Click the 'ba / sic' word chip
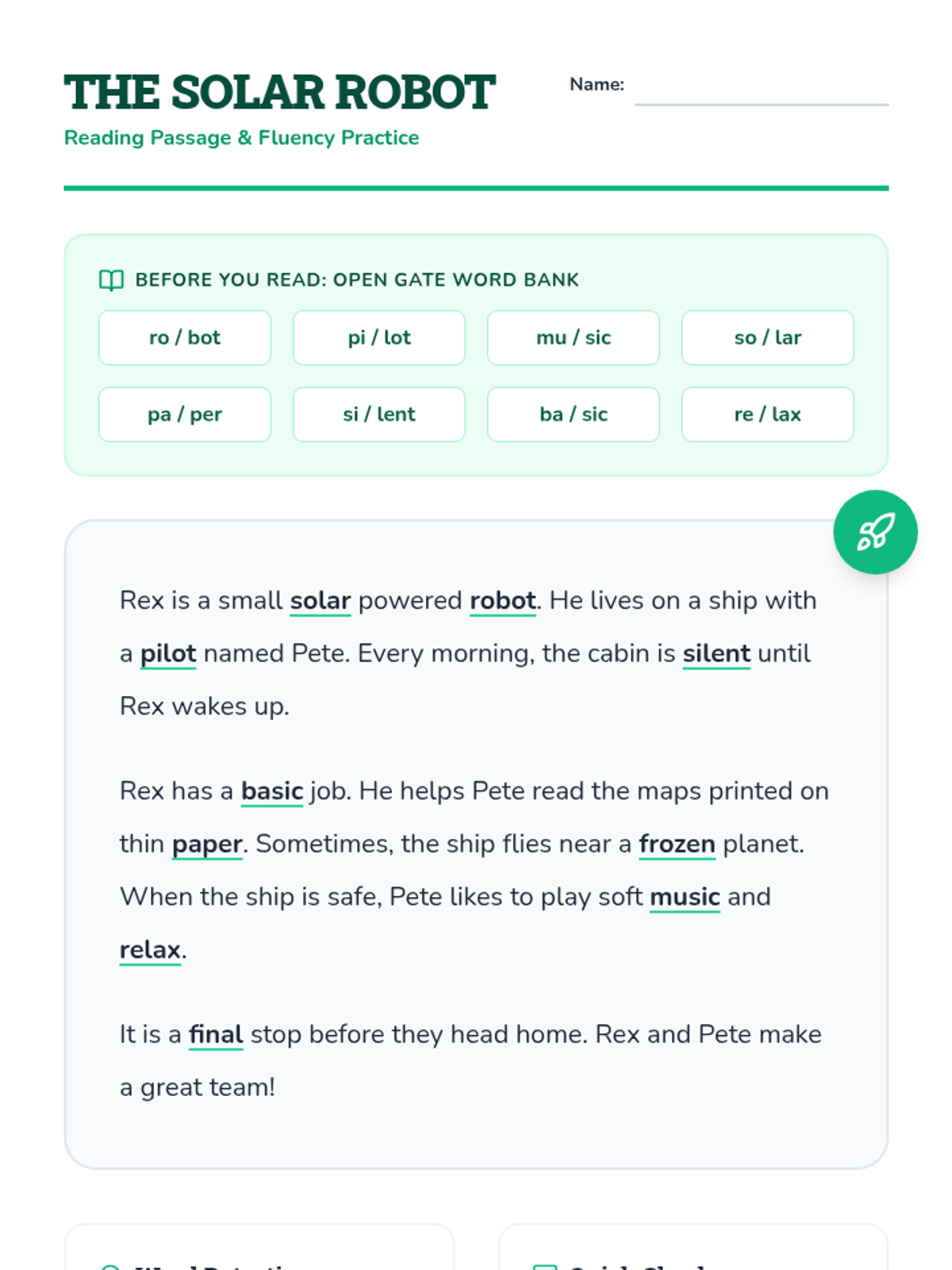Screen dimensions: 952x1270 click(x=574, y=414)
